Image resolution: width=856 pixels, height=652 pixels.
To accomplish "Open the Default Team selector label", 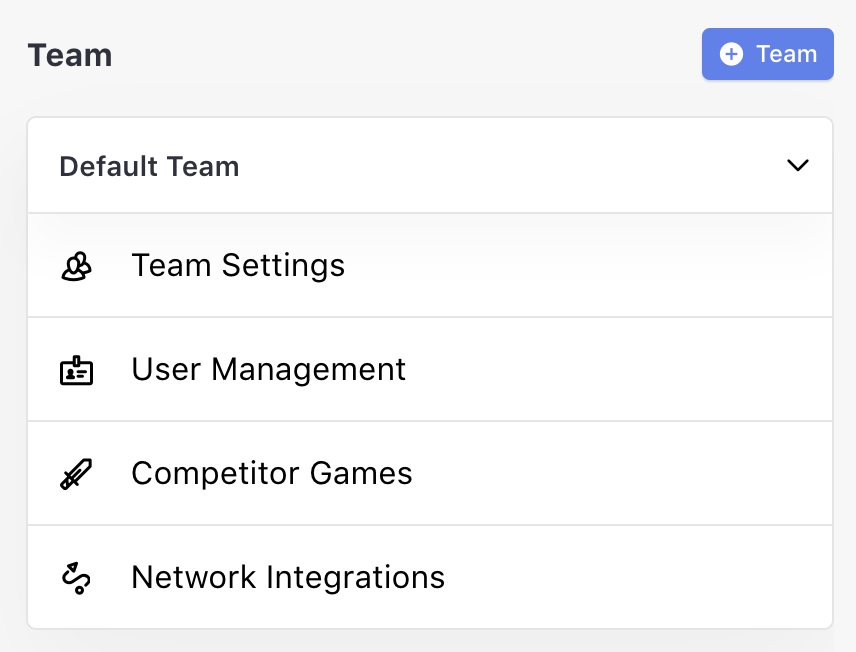I will click(149, 166).
